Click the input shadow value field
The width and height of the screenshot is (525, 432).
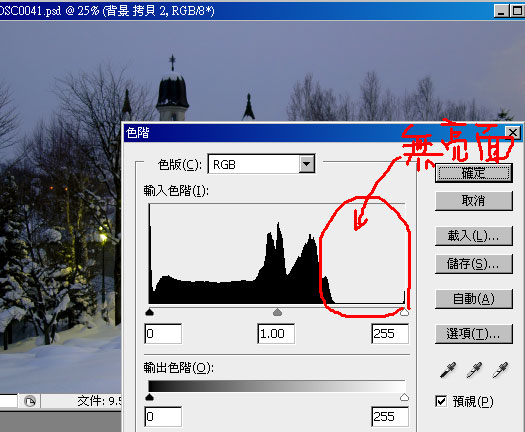coord(163,334)
